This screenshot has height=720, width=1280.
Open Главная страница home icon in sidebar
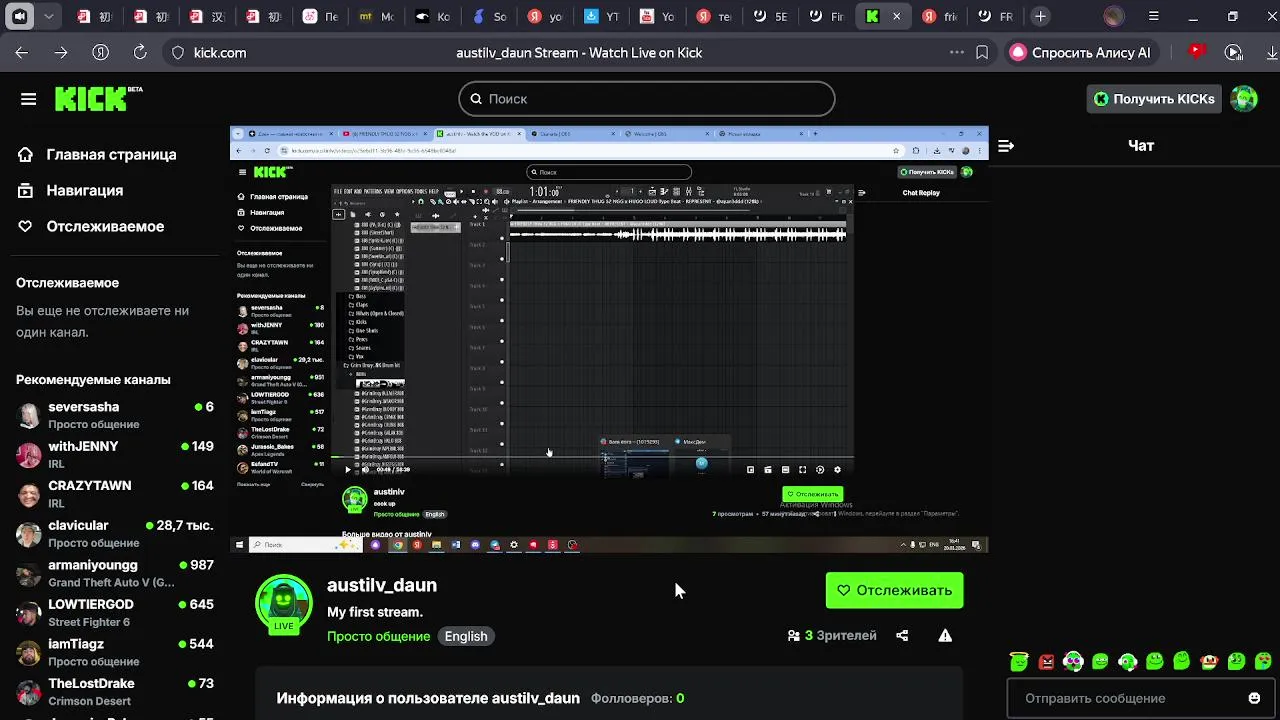pyautogui.click(x=26, y=154)
